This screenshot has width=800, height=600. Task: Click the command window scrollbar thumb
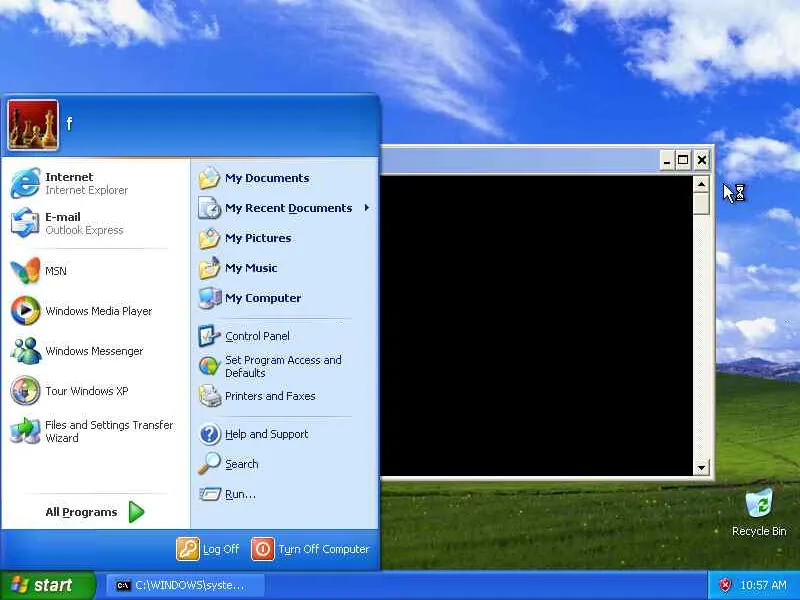pos(702,204)
